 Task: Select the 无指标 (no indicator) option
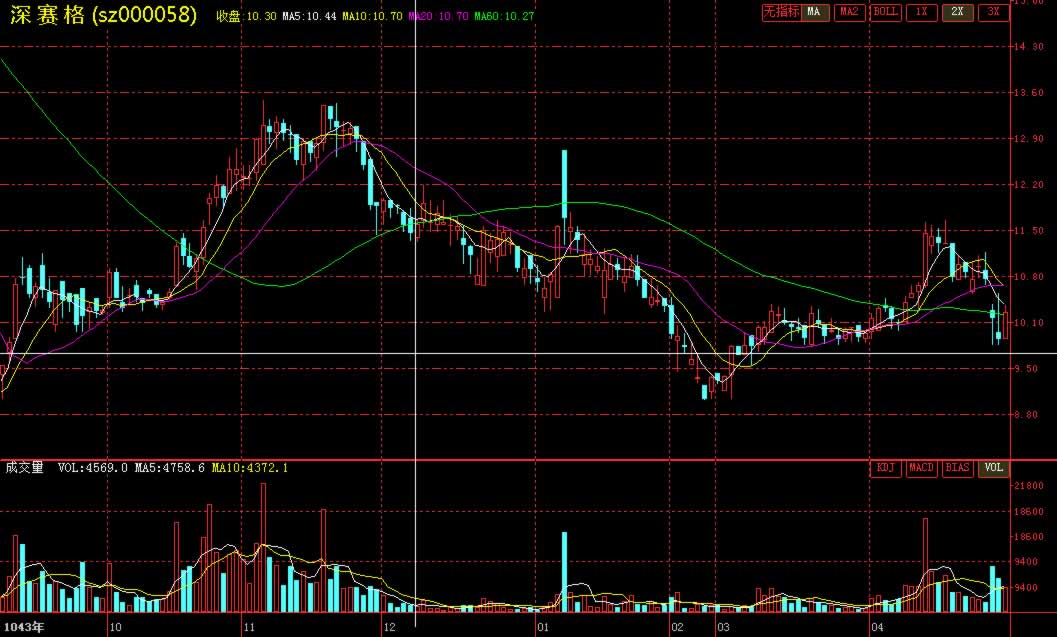[x=780, y=12]
